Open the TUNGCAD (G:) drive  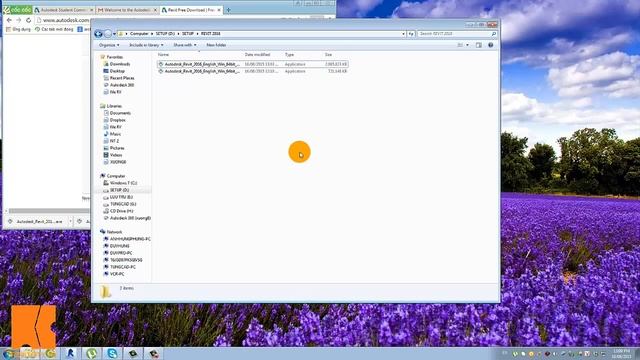click(x=123, y=204)
